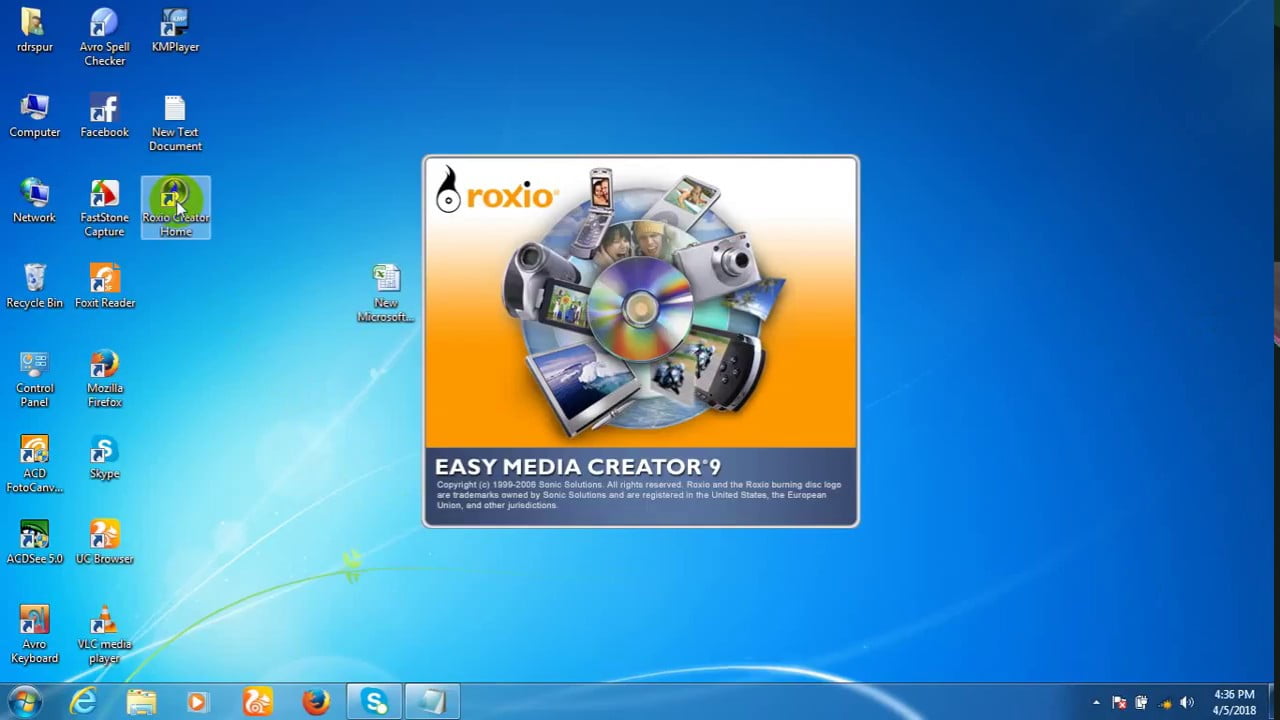Open the network status tray icon

tap(1164, 702)
